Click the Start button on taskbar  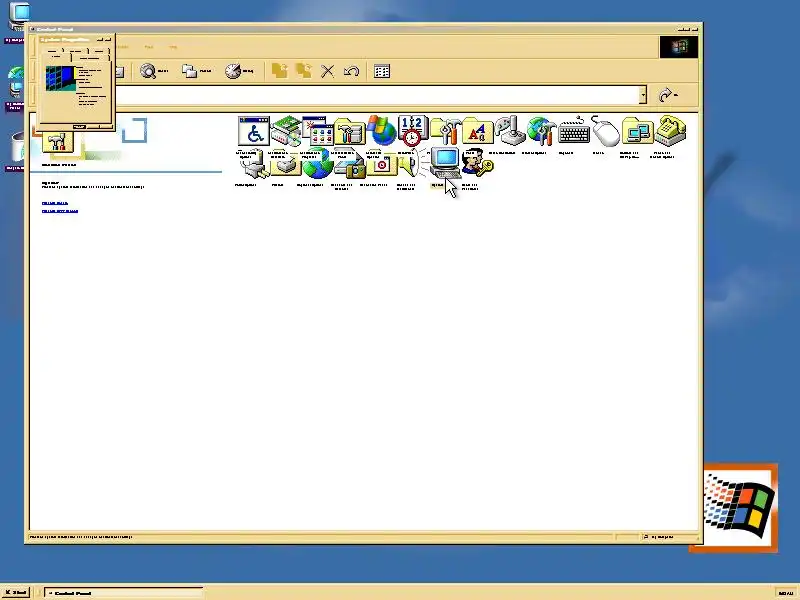pos(16,592)
